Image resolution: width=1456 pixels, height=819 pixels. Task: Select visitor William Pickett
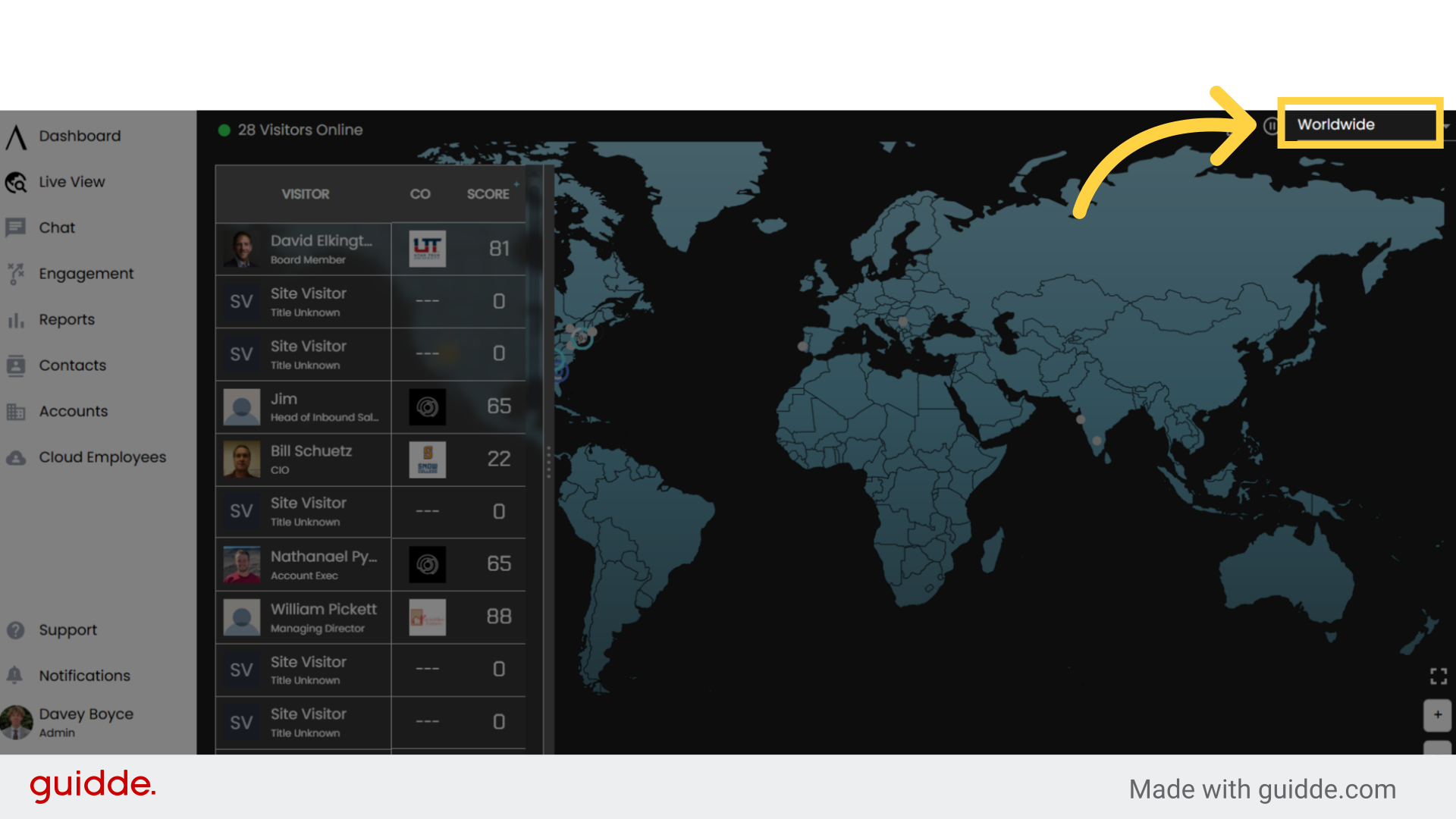[x=371, y=618]
